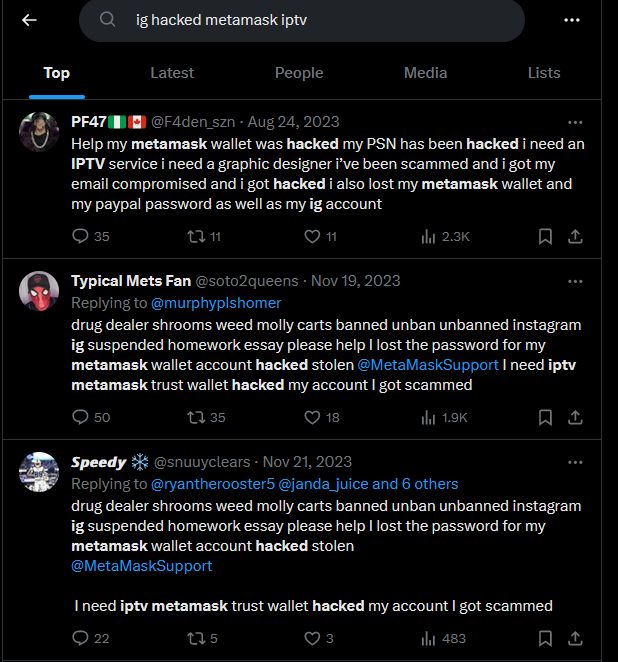Open search options three-dot menu
This screenshot has width=618, height=662.
pyautogui.click(x=572, y=20)
